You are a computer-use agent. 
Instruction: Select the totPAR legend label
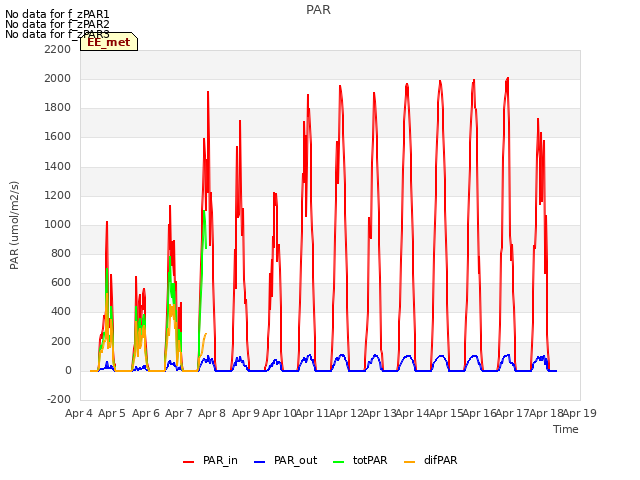[370, 460]
